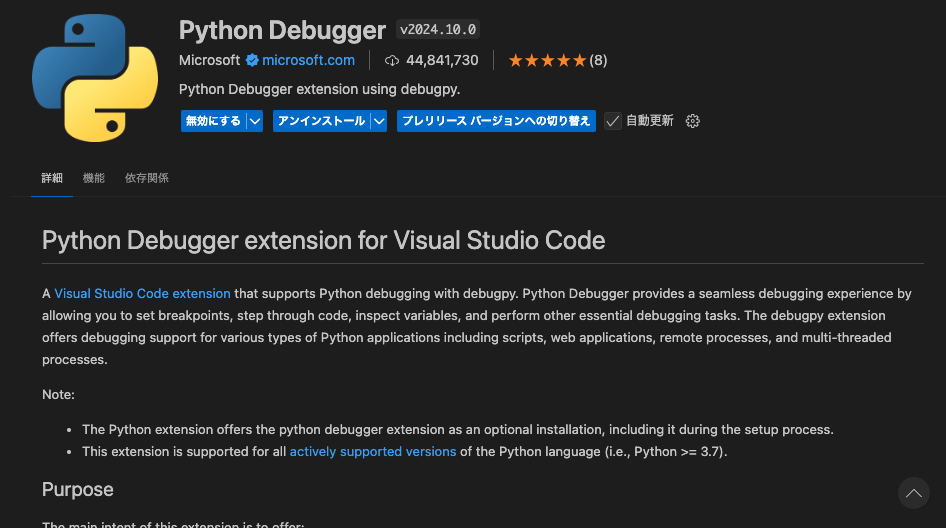Click the download count cloud icon
Viewport: 946px width, 528px height.
[x=392, y=60]
